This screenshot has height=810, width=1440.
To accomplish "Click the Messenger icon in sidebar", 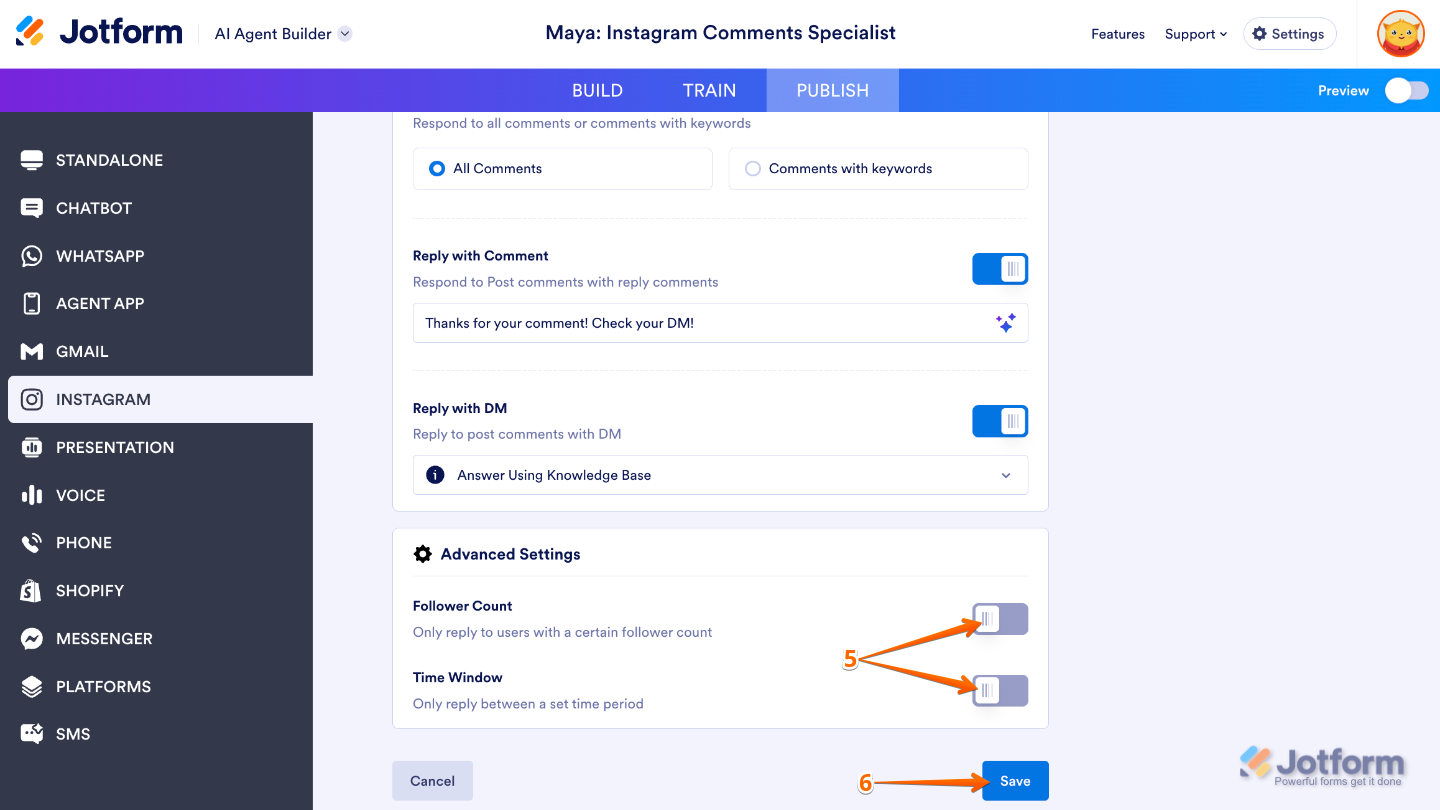I will pos(32,639).
